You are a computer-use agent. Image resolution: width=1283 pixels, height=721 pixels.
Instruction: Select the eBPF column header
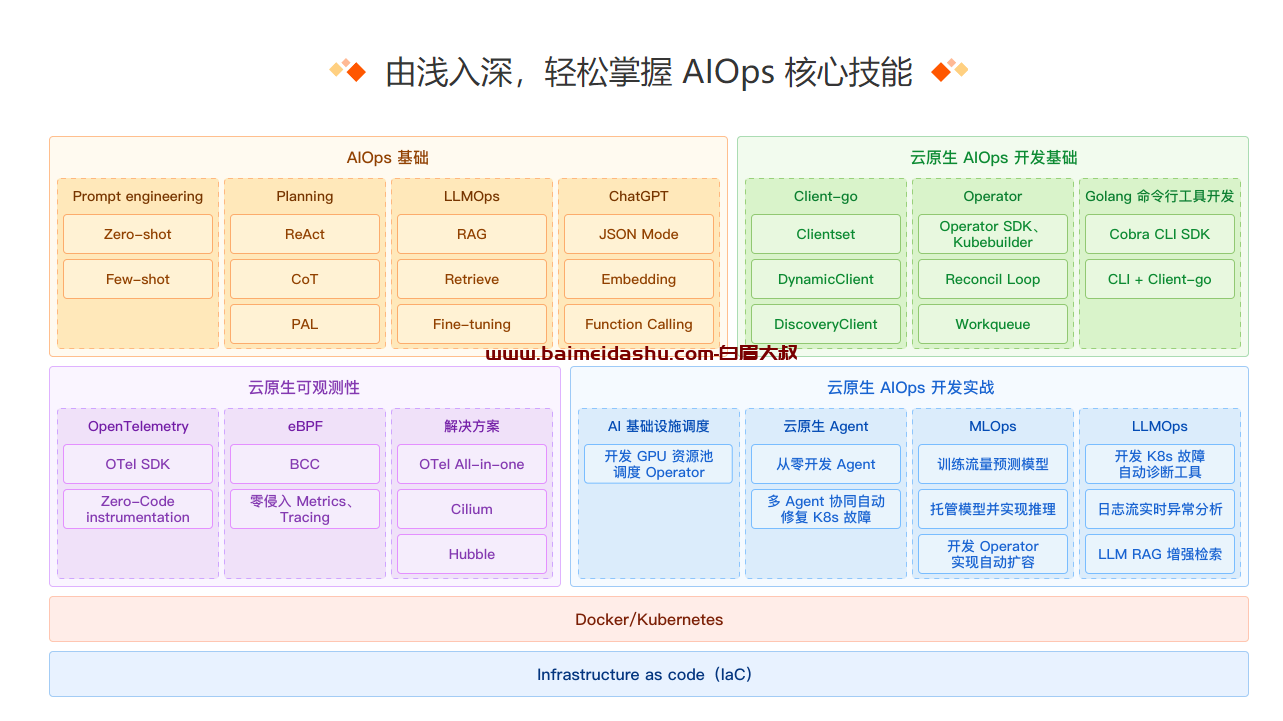(305, 426)
